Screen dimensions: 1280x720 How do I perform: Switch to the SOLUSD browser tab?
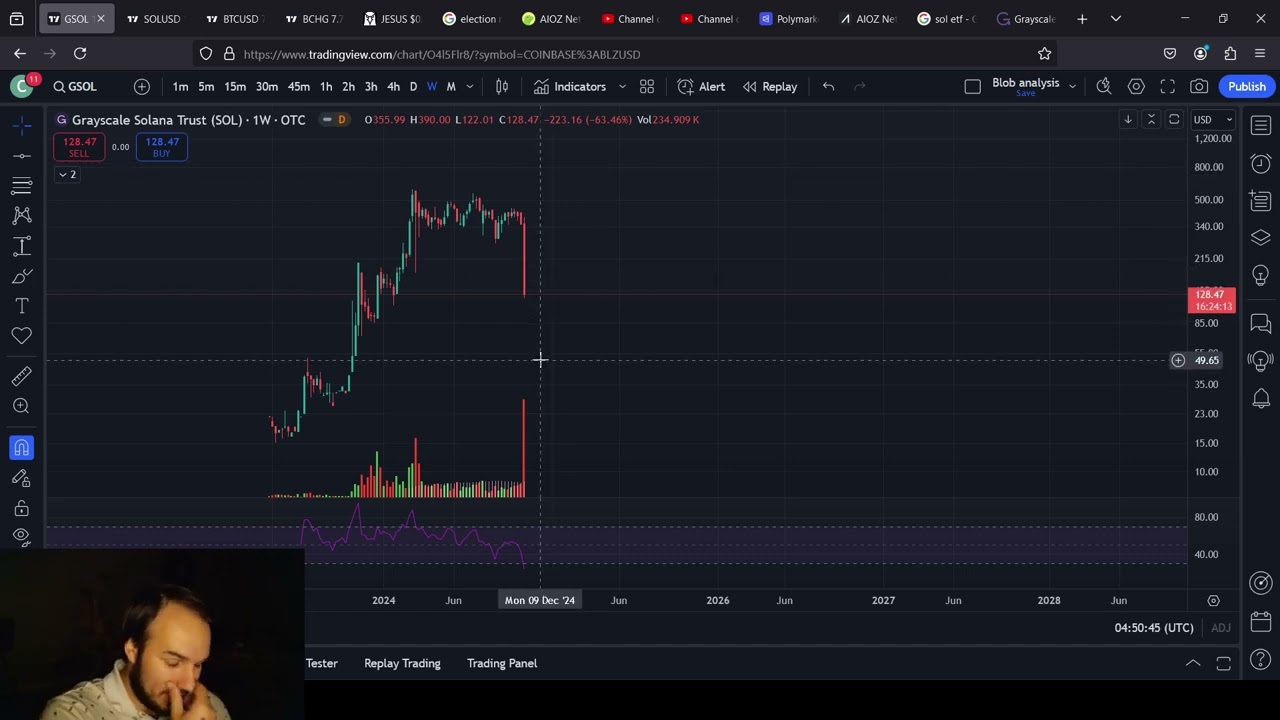click(x=154, y=19)
